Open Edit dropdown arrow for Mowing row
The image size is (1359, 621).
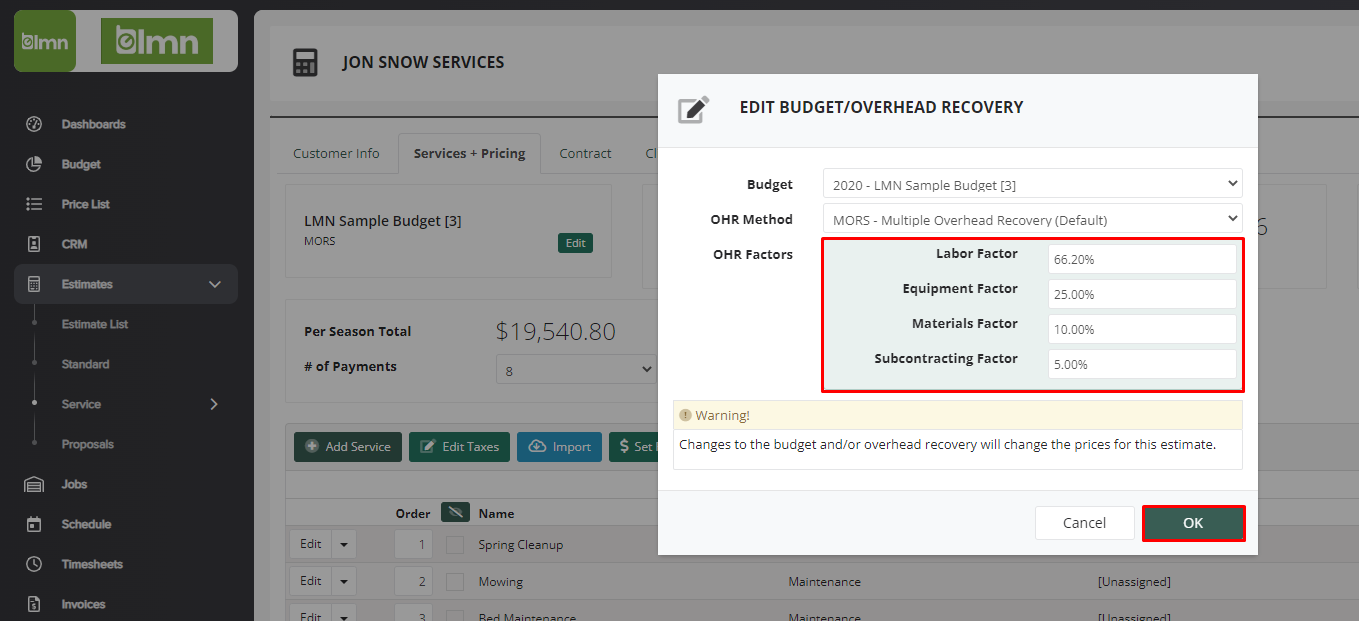(x=344, y=581)
